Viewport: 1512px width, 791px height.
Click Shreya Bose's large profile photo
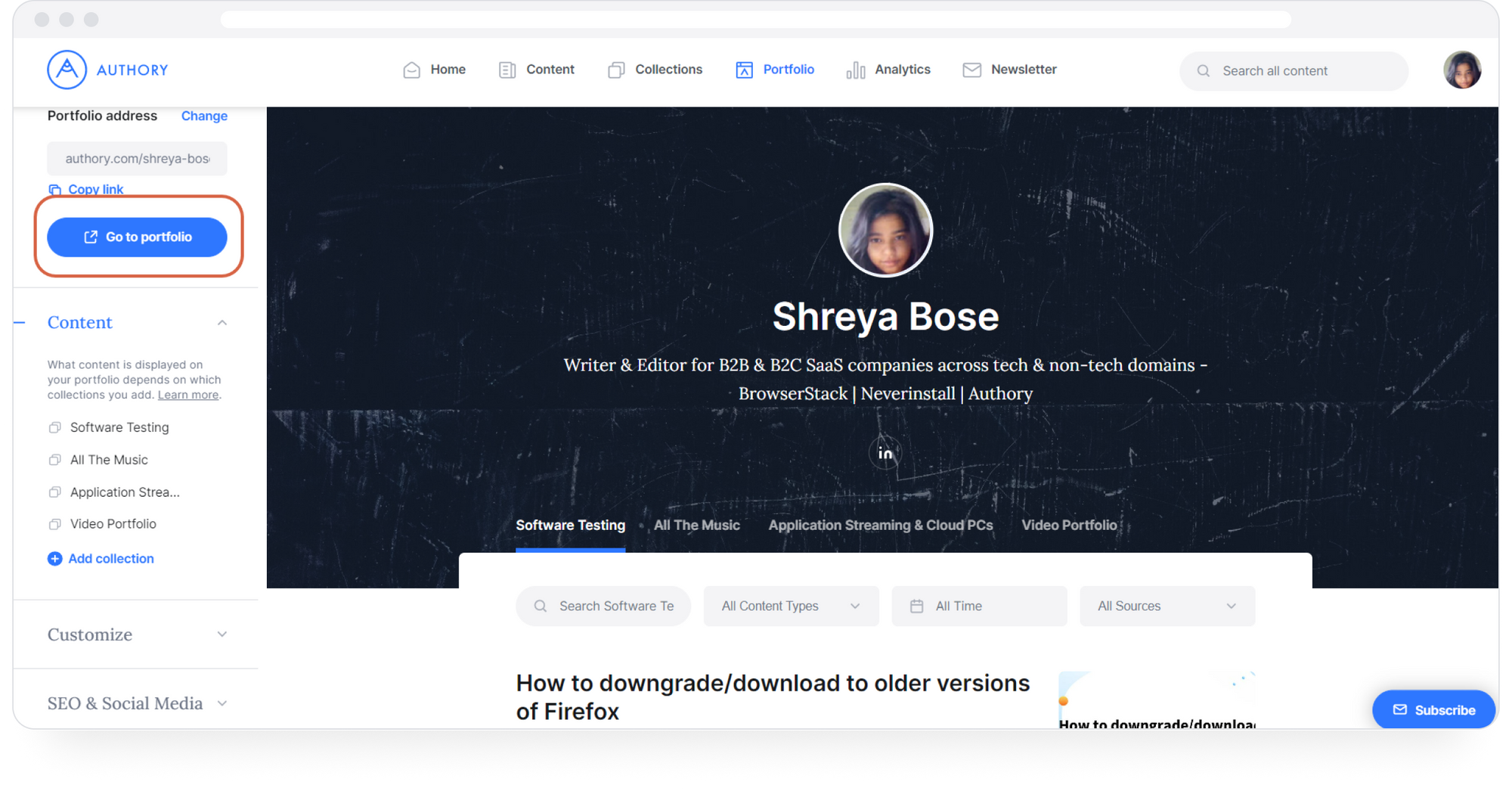coord(885,230)
